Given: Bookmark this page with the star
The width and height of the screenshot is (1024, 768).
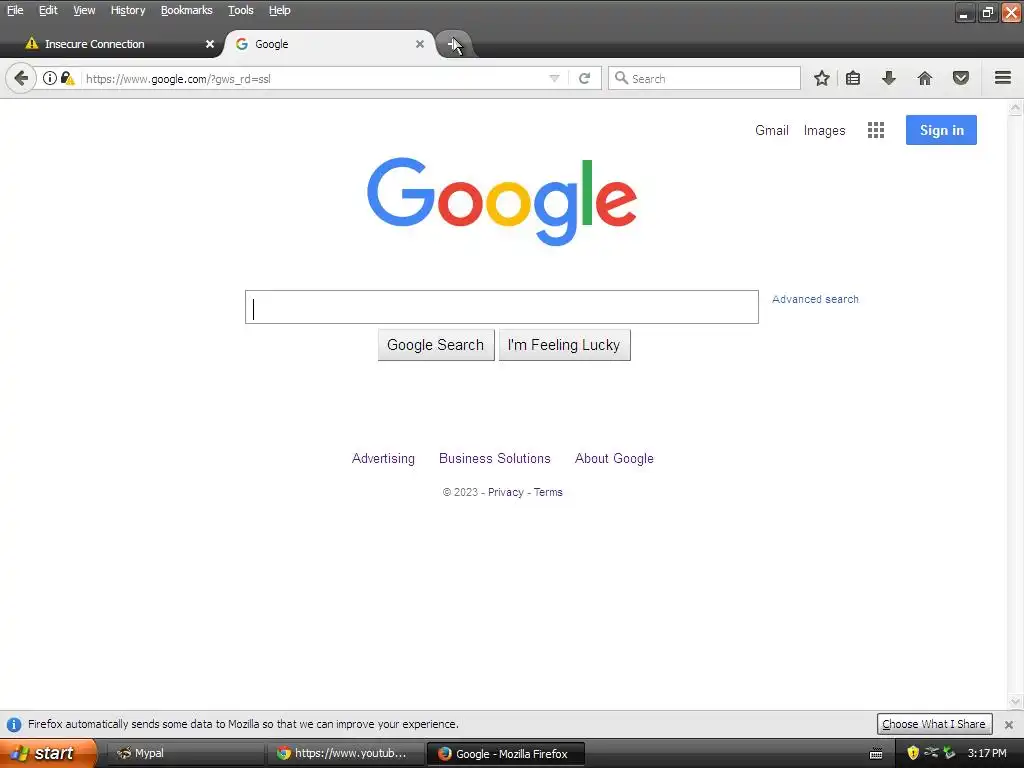Looking at the screenshot, I should (x=822, y=78).
